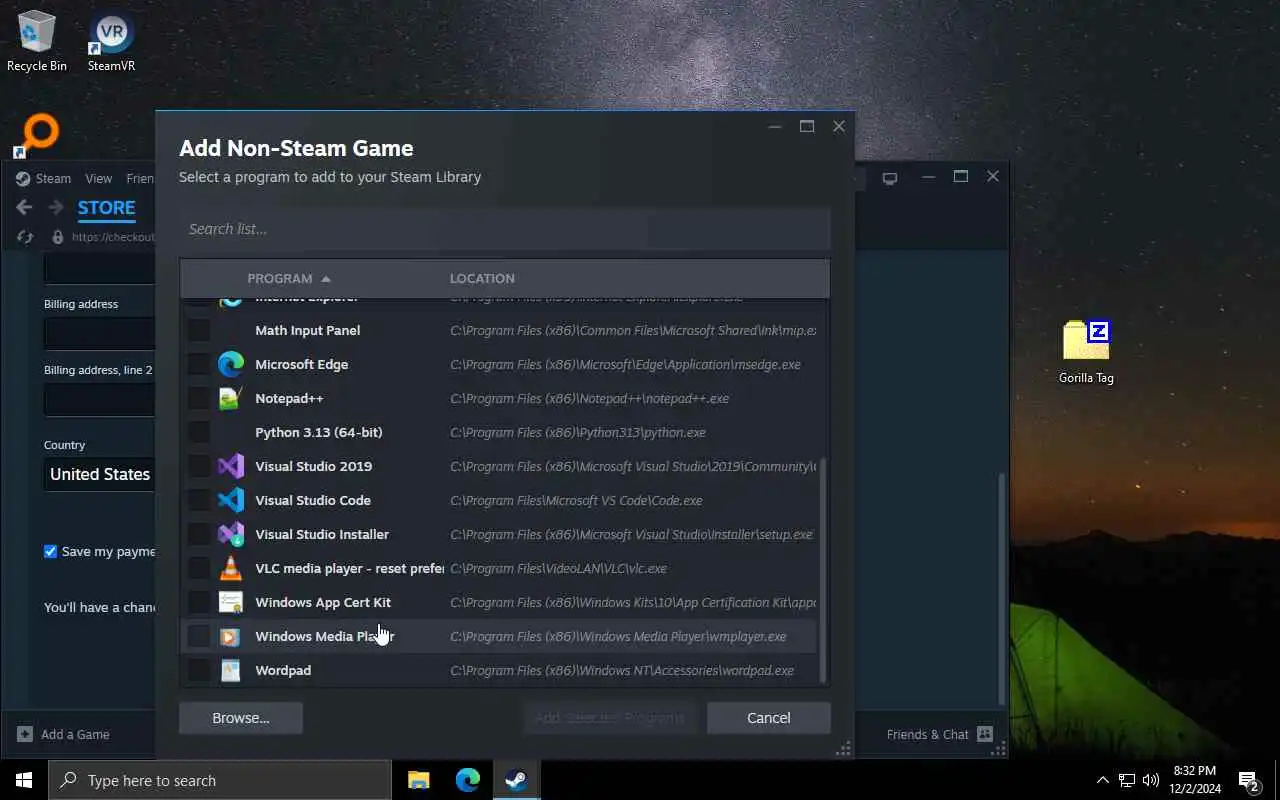Open the notification center icon

pyautogui.click(x=1248, y=780)
